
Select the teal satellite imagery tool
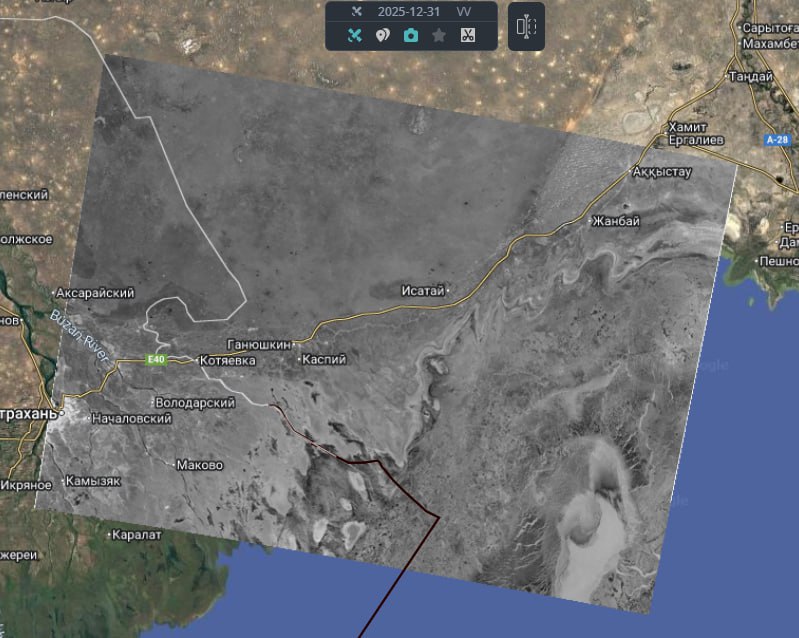[354, 35]
